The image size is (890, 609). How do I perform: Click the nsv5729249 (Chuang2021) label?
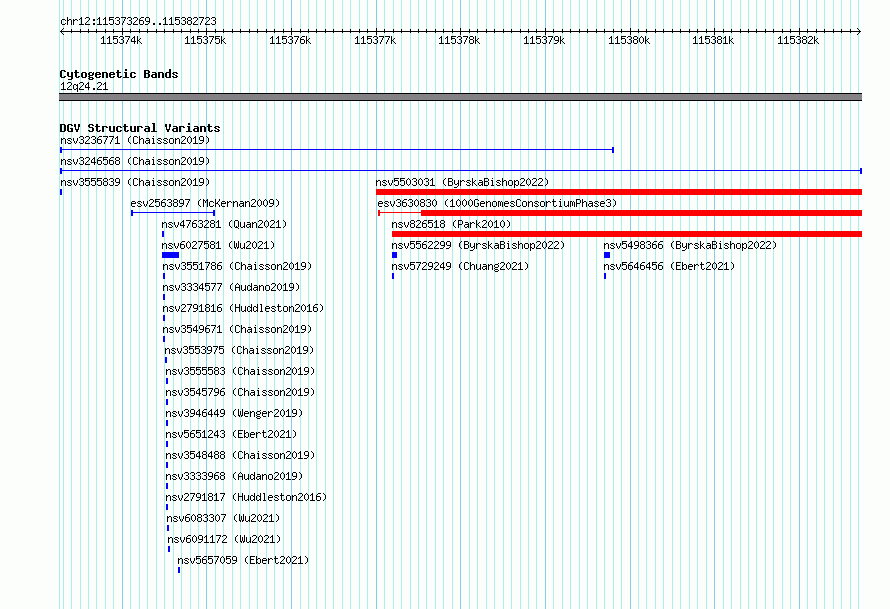coord(460,266)
